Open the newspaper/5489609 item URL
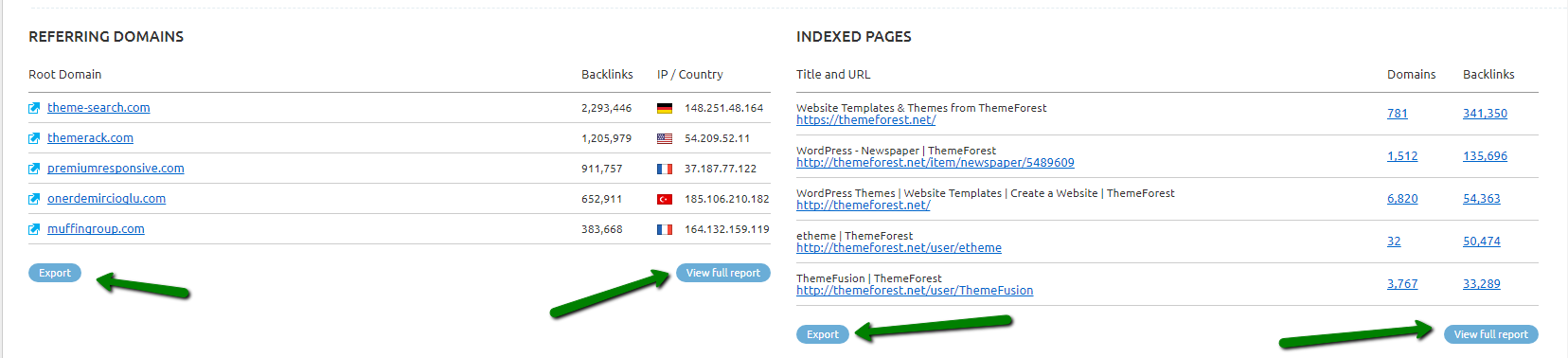The height and width of the screenshot is (358, 1568). (935, 163)
